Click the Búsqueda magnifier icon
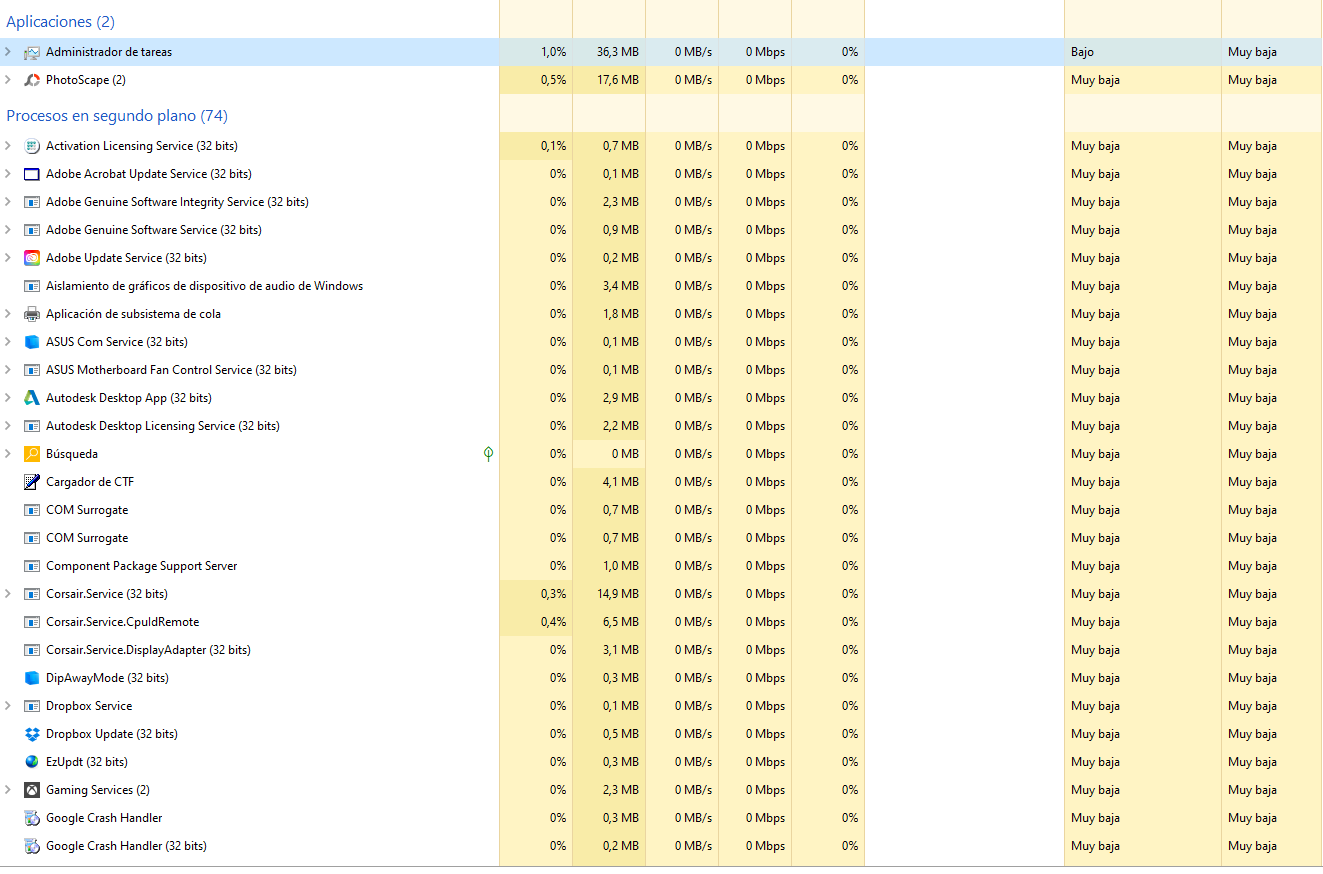1323x874 pixels. pos(32,454)
